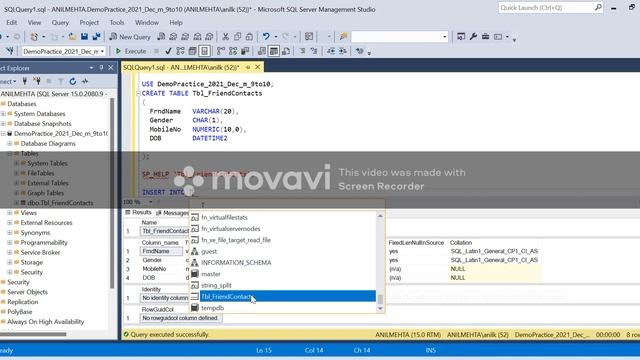Click the Results to Grid icon
The width and height of the screenshot is (640, 360).
coord(274,51)
